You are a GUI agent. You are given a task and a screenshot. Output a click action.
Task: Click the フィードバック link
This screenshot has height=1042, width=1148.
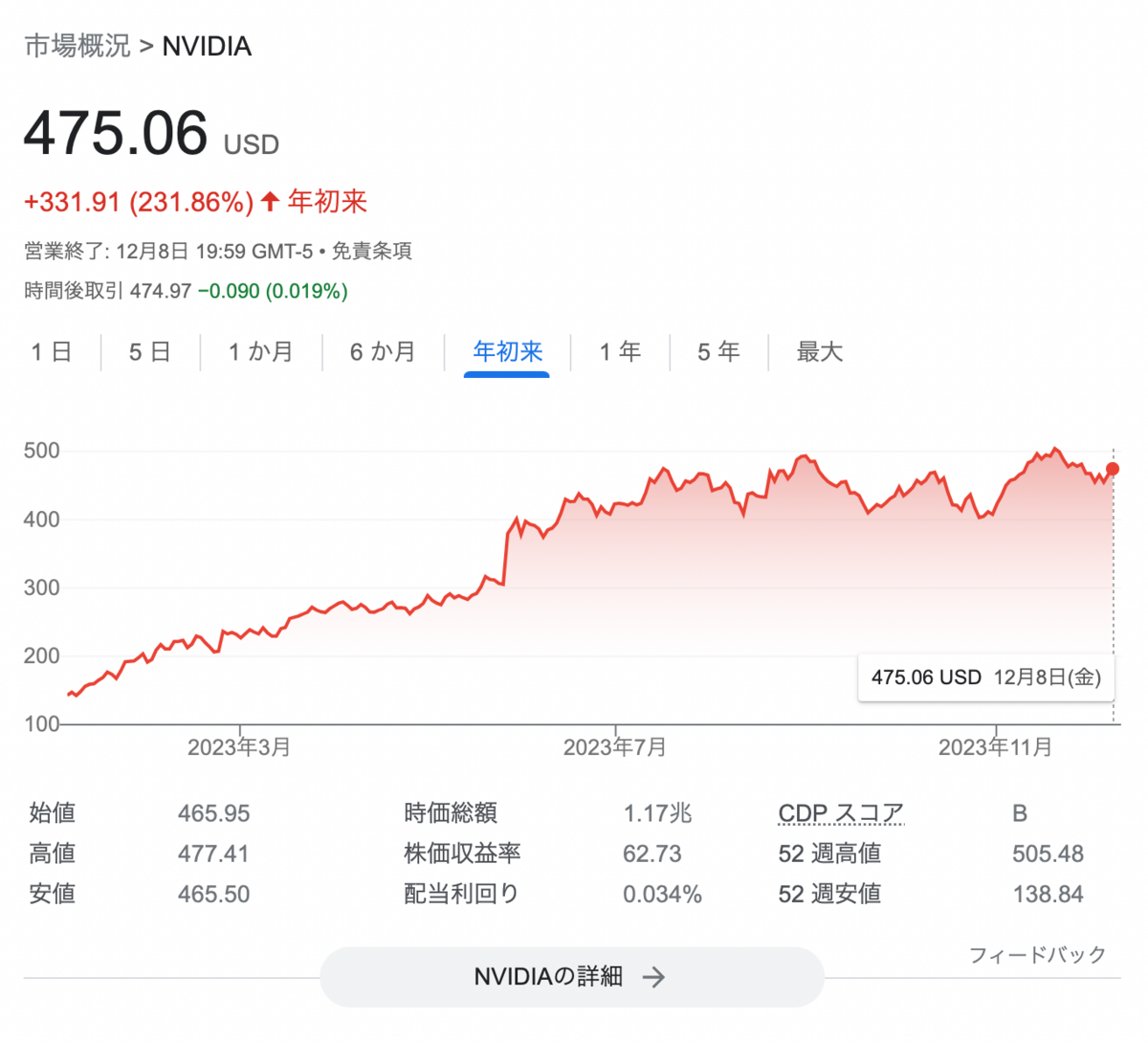(x=1037, y=954)
